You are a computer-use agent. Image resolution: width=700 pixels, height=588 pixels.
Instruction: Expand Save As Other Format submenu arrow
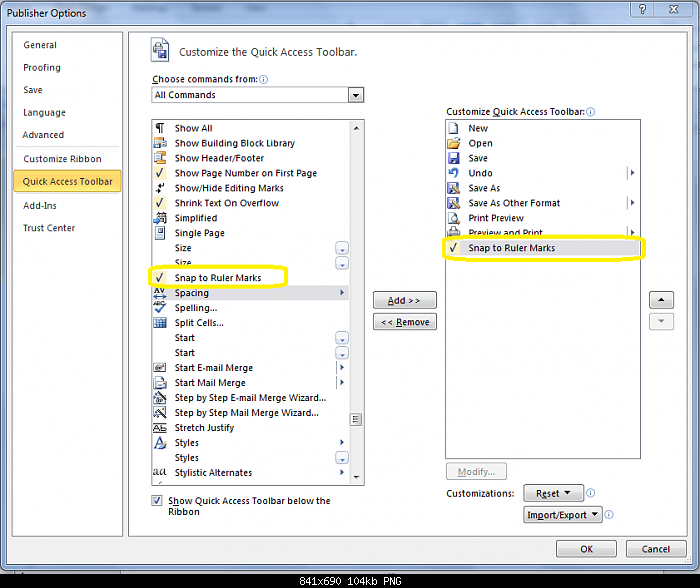pyautogui.click(x=632, y=203)
